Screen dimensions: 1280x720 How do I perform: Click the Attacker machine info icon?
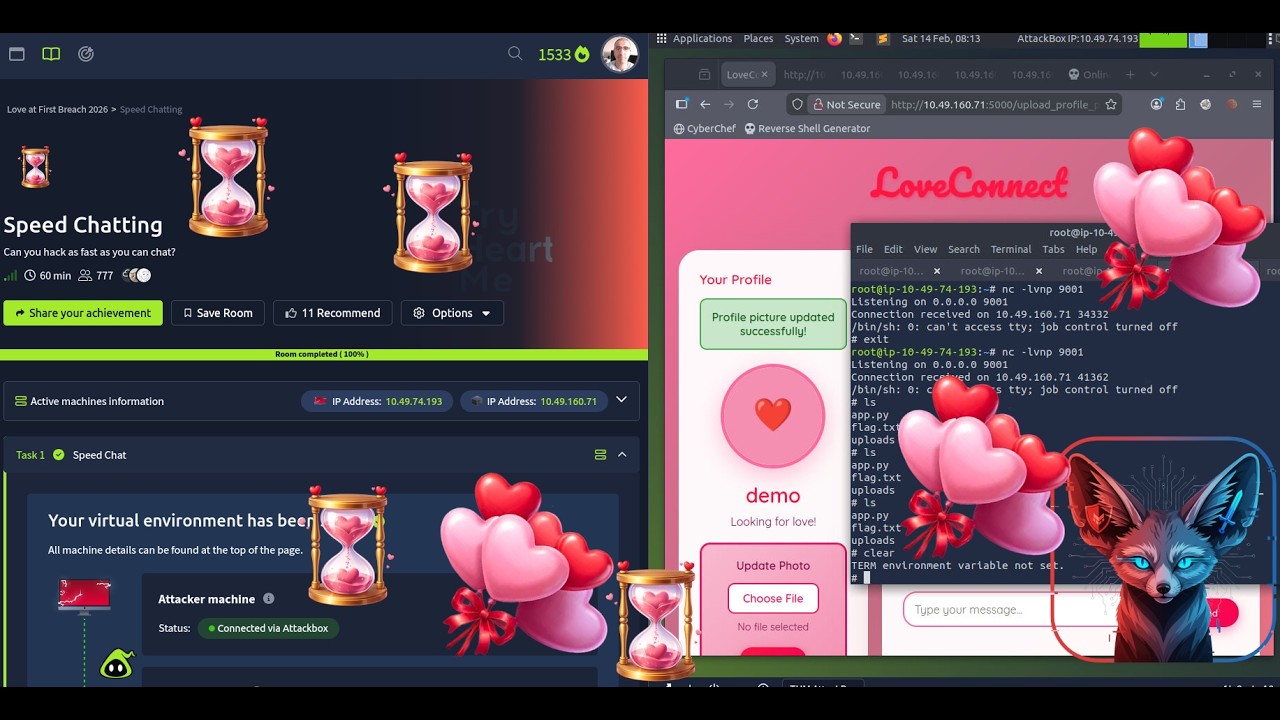[x=268, y=599]
